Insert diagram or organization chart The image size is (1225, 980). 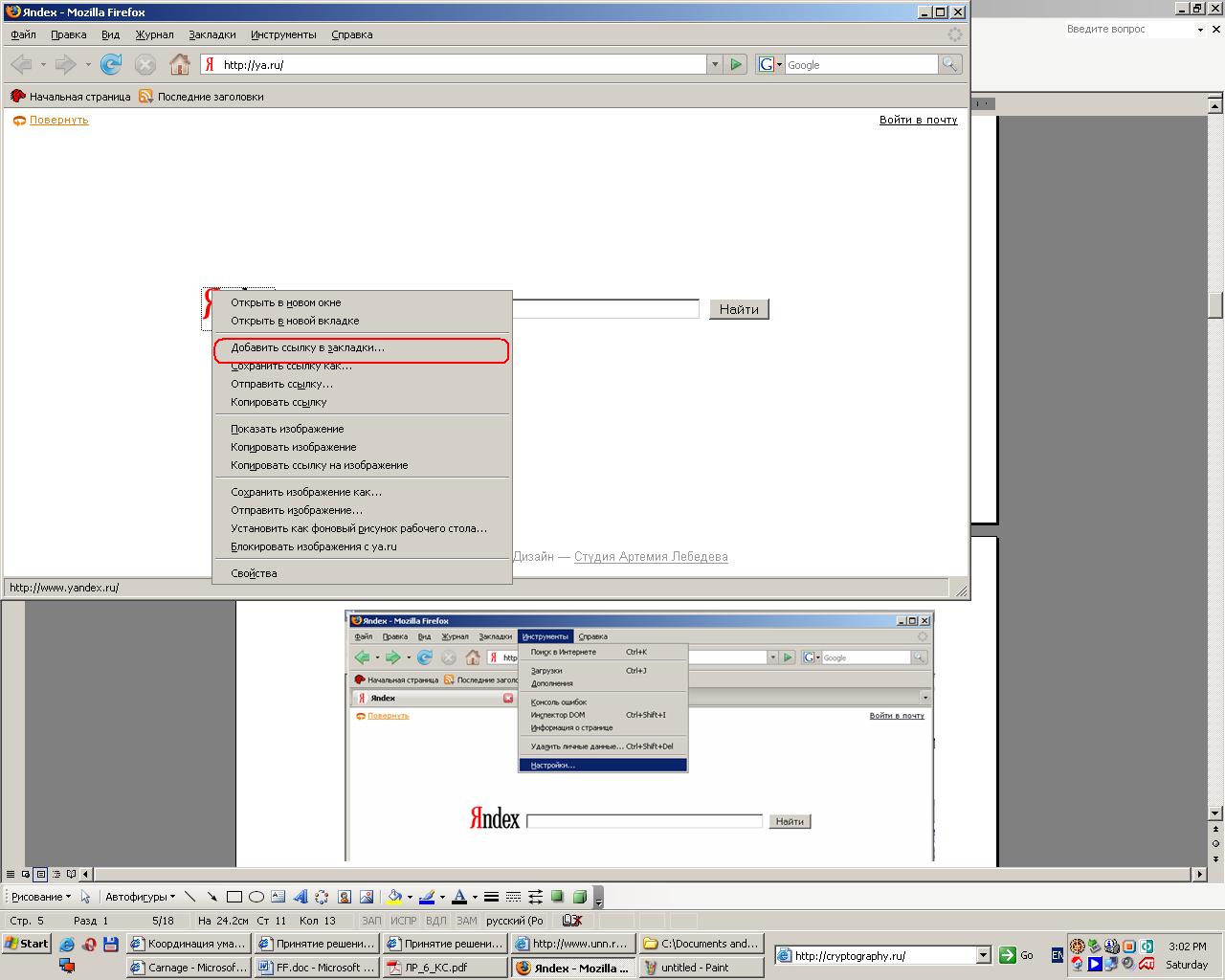pyautogui.click(x=322, y=897)
